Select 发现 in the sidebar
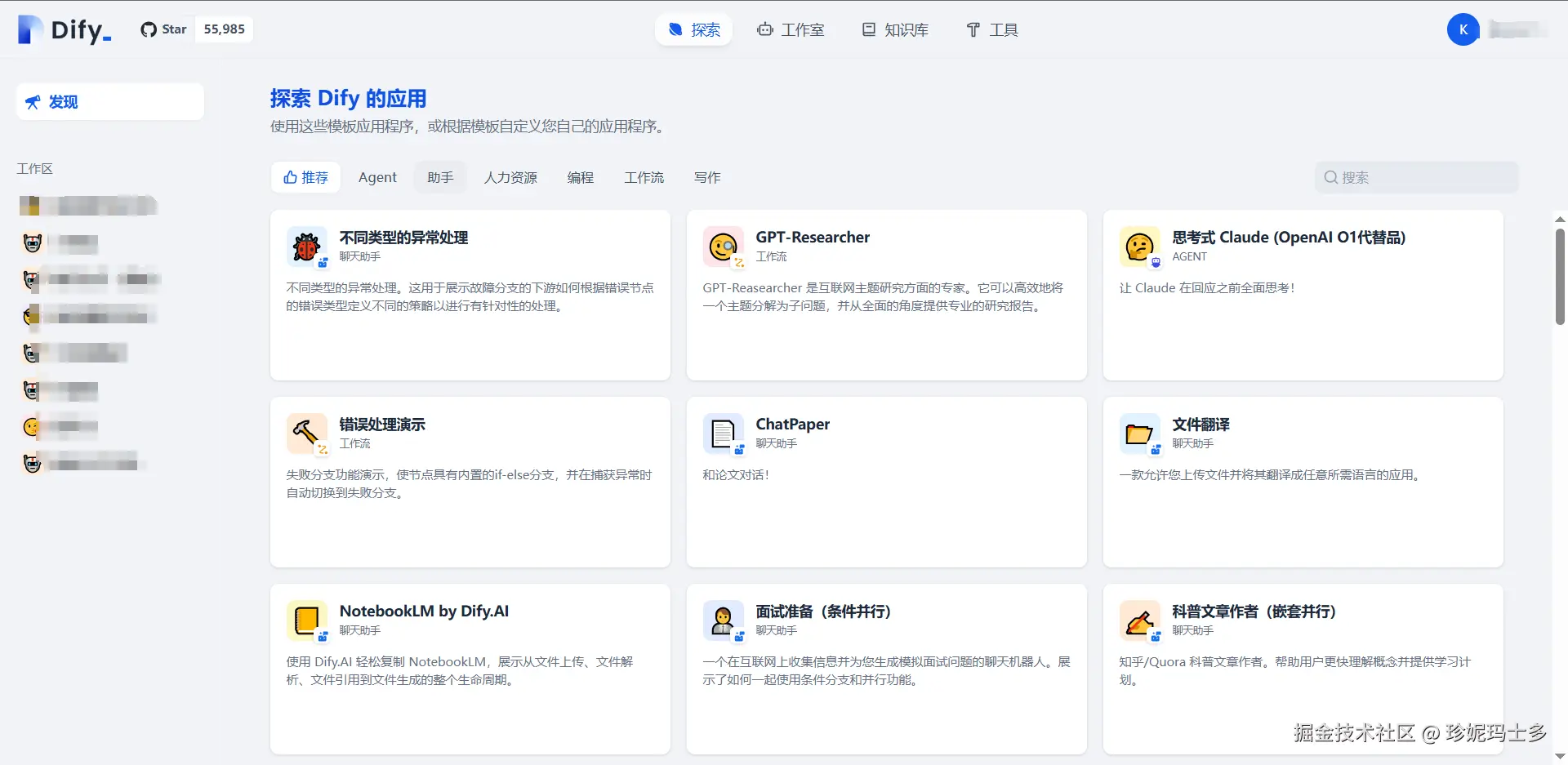The image size is (1568, 765). click(x=110, y=102)
